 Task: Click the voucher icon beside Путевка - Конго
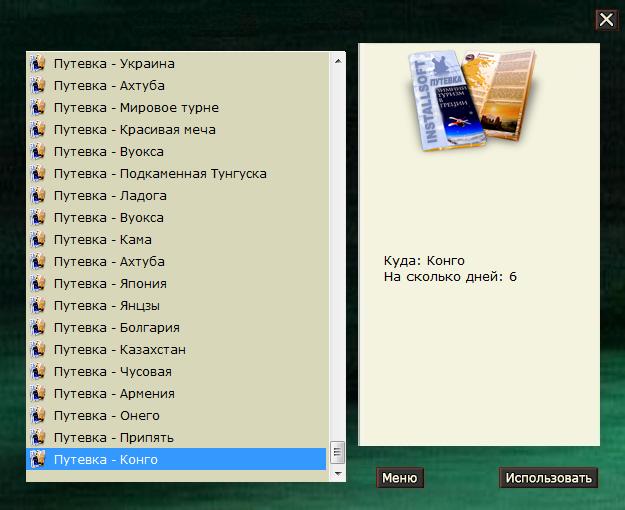[x=38, y=459]
